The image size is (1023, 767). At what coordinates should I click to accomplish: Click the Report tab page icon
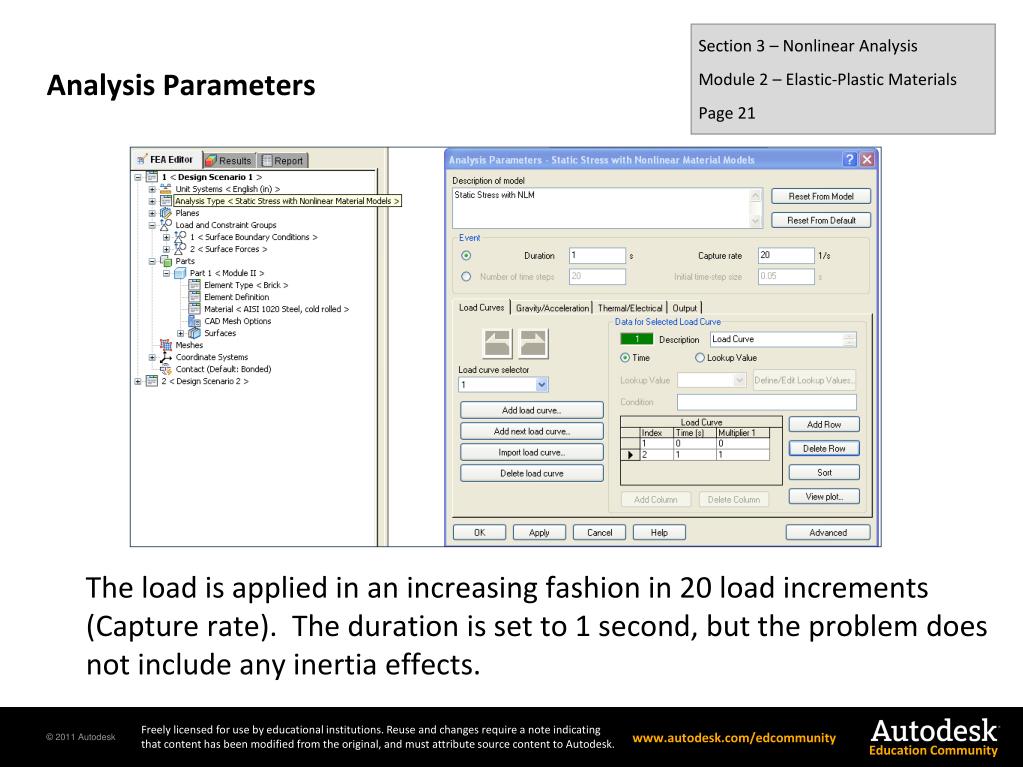267,160
